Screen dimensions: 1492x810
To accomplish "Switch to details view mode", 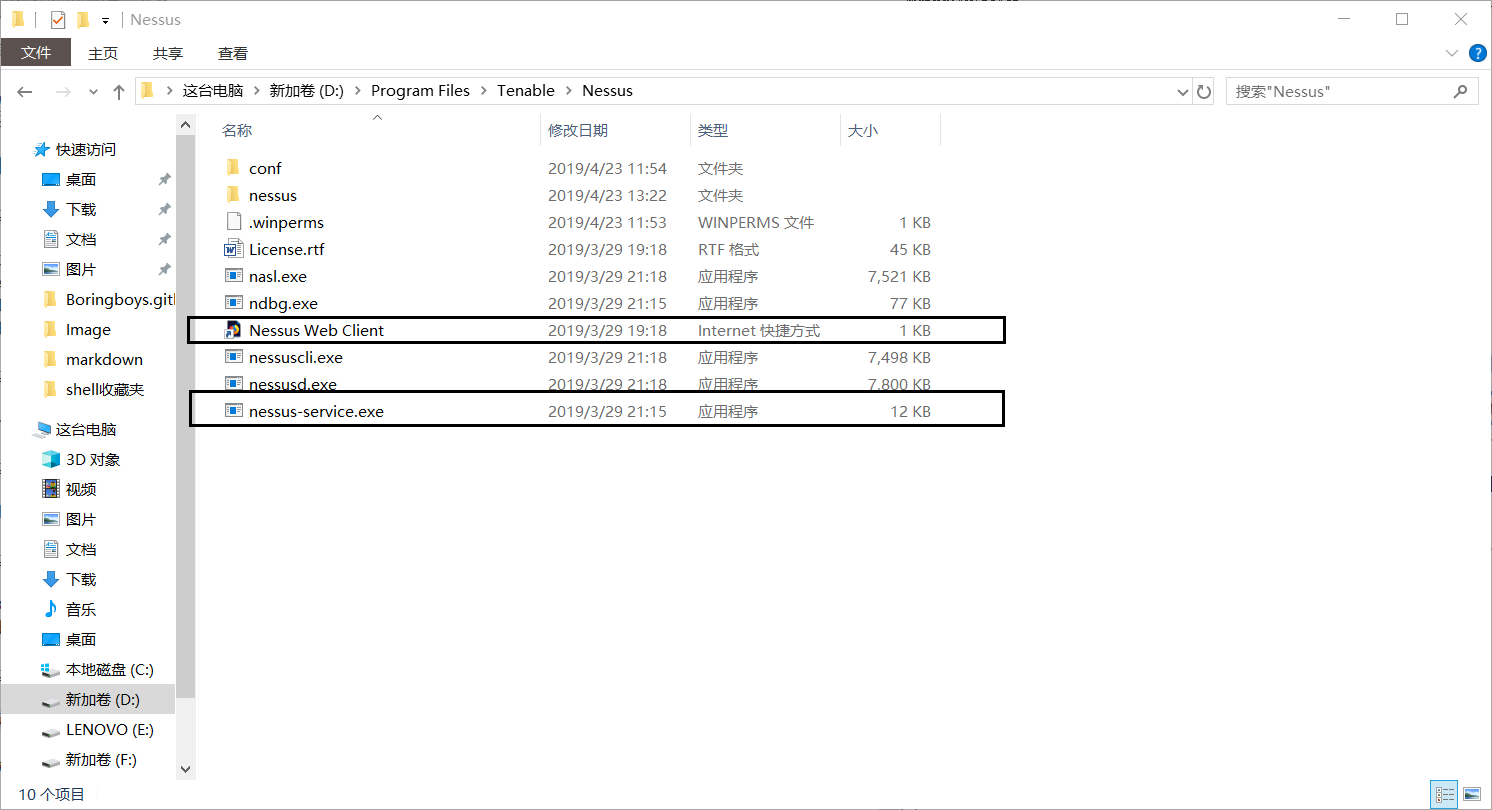I will tap(1445, 794).
